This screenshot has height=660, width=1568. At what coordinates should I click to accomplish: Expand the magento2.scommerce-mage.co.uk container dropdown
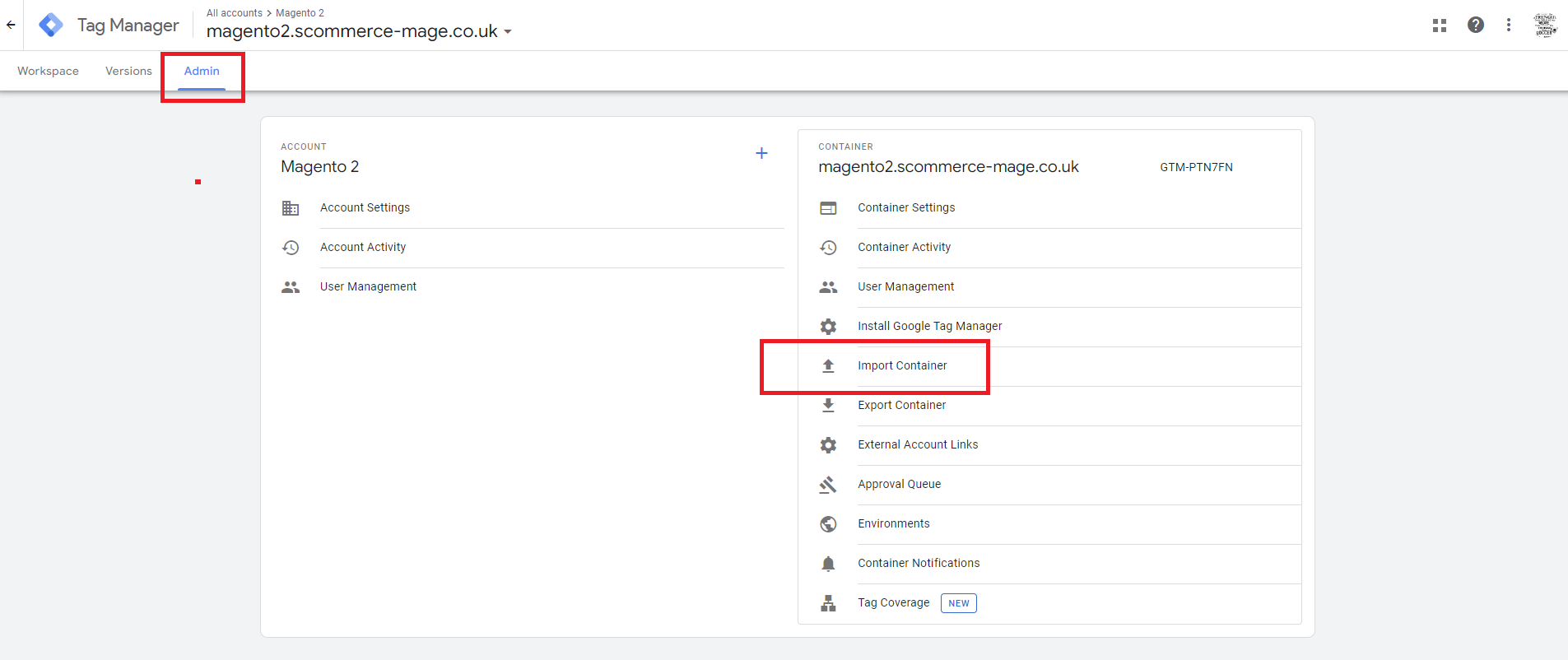coord(508,32)
